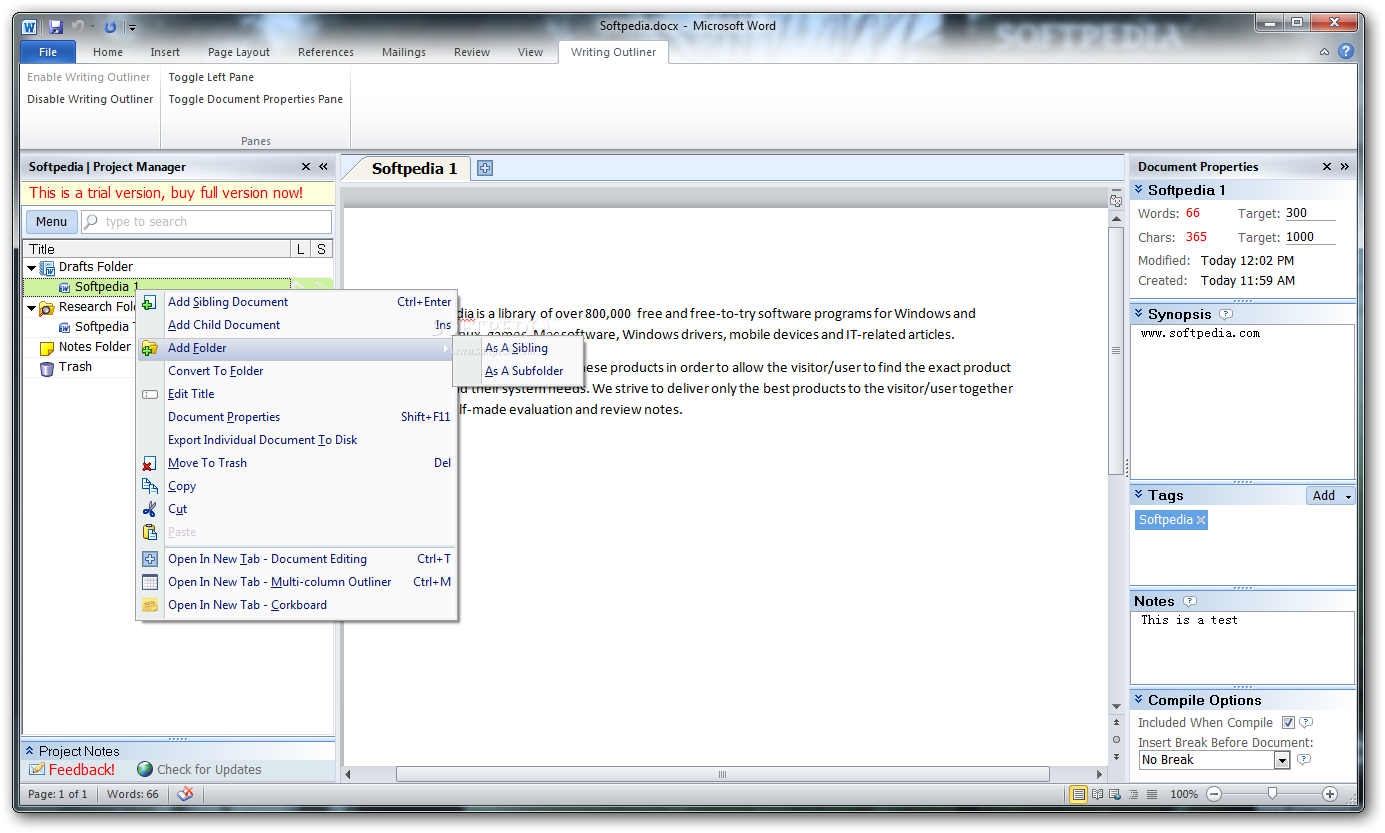Click the Copy icon in context menu

tap(149, 486)
